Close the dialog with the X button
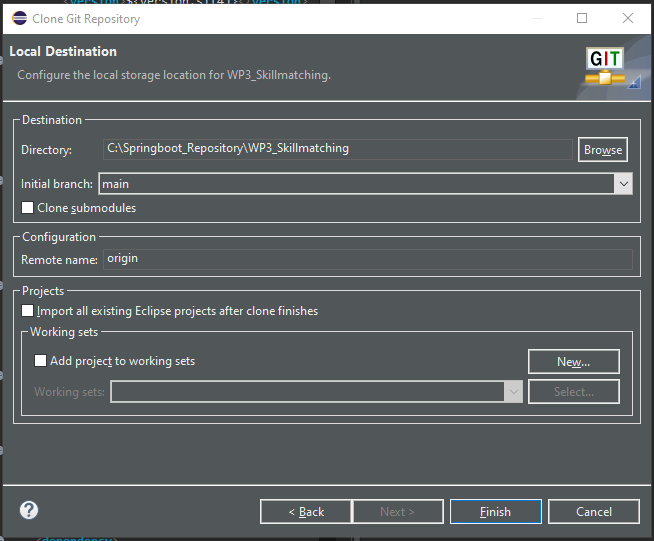Screen dimensions: 654x541 [628, 18]
